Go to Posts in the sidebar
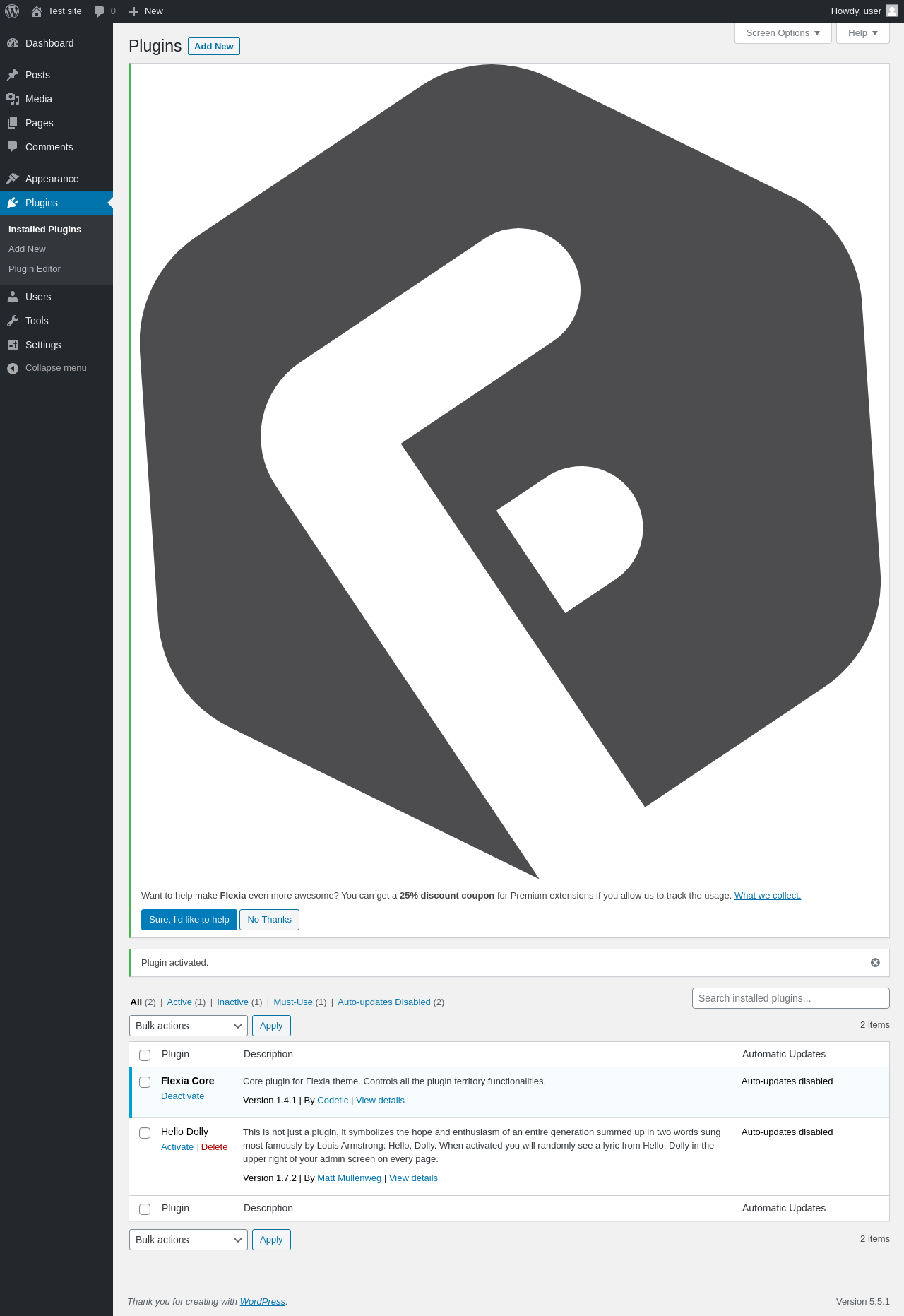 (56, 75)
